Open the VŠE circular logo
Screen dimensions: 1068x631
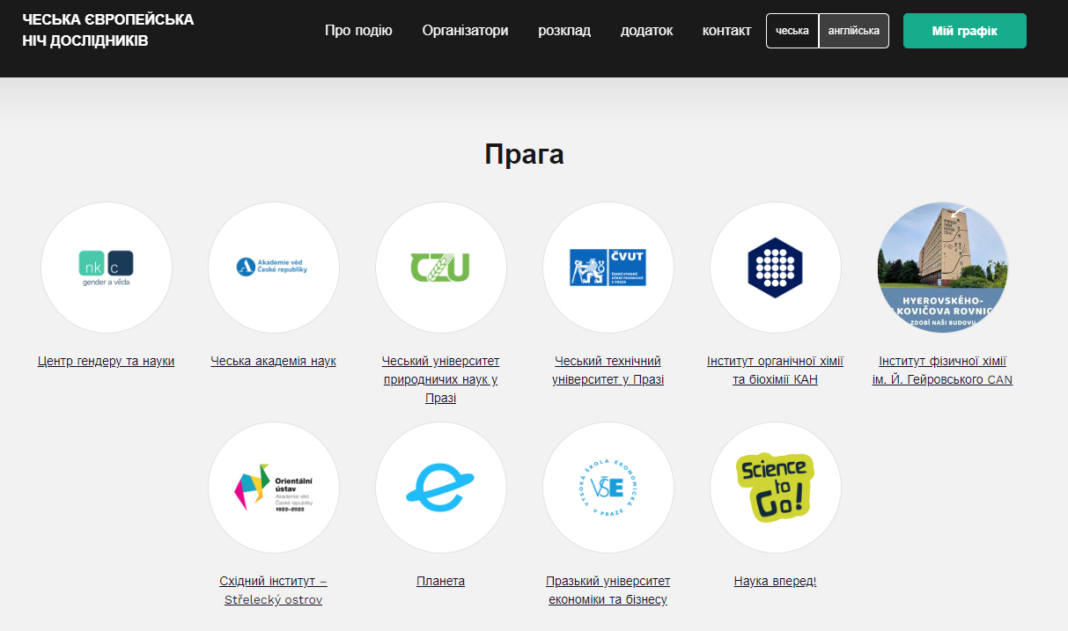point(608,487)
